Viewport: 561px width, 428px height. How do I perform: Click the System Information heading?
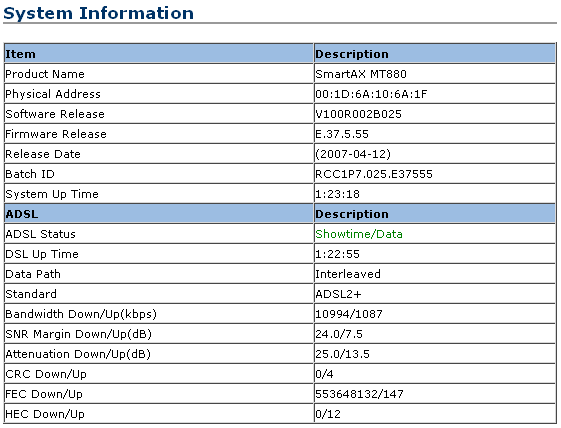(98, 13)
